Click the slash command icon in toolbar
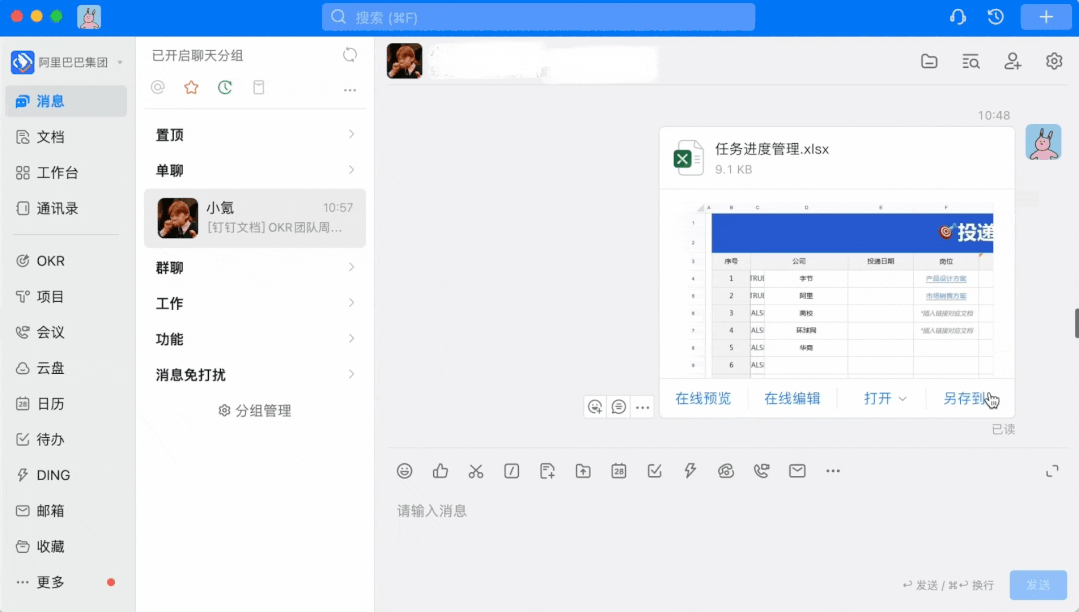This screenshot has width=1079, height=612. (511, 471)
